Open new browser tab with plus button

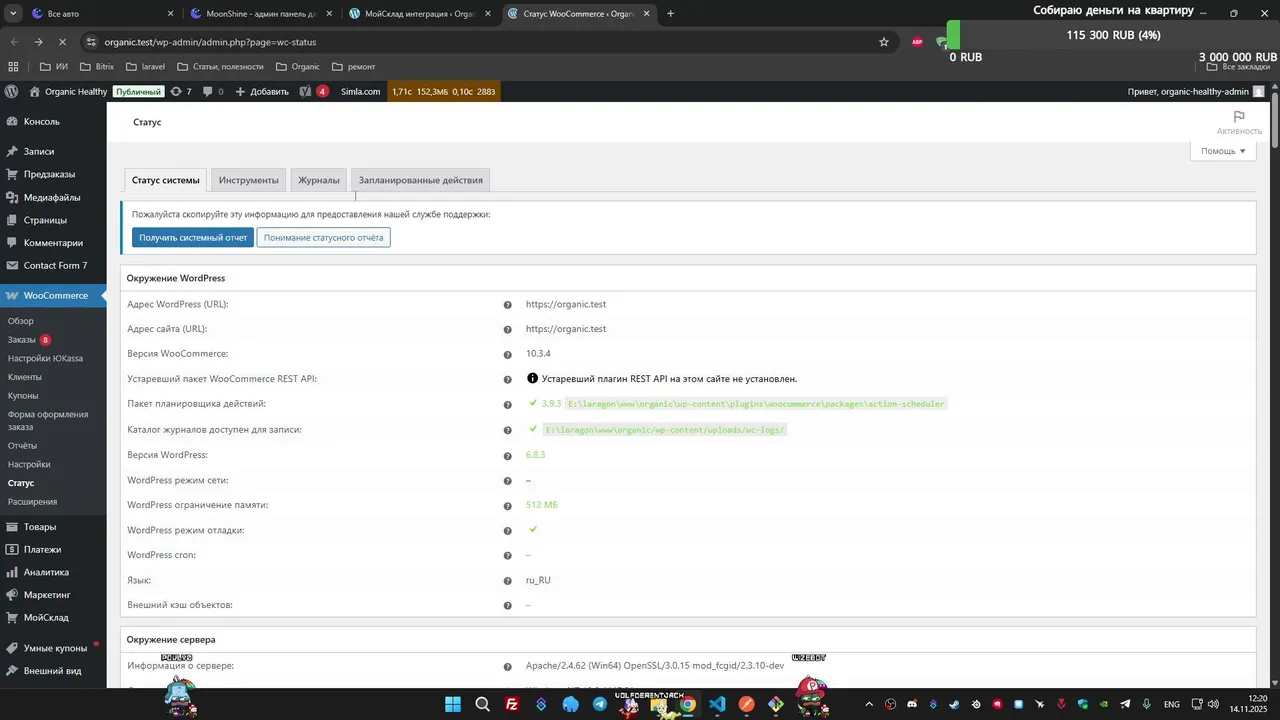(x=670, y=14)
